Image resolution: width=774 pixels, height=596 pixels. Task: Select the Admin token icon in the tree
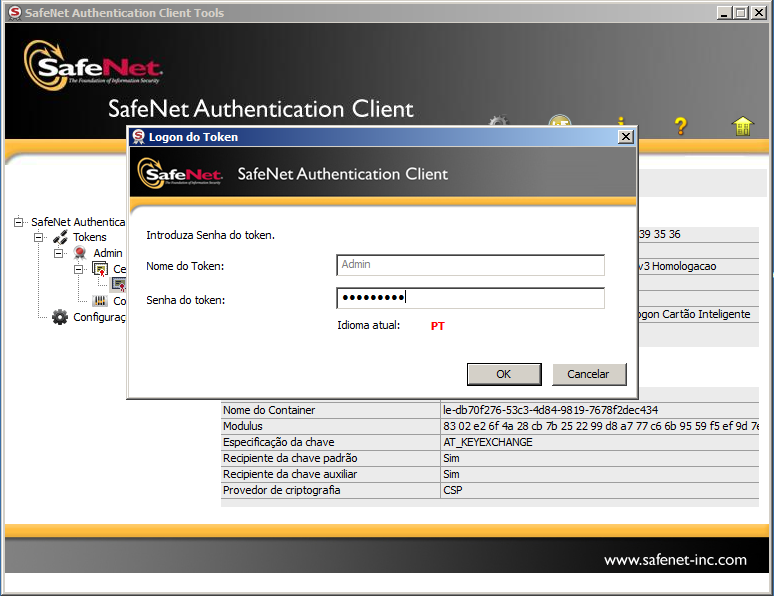pyautogui.click(x=79, y=253)
